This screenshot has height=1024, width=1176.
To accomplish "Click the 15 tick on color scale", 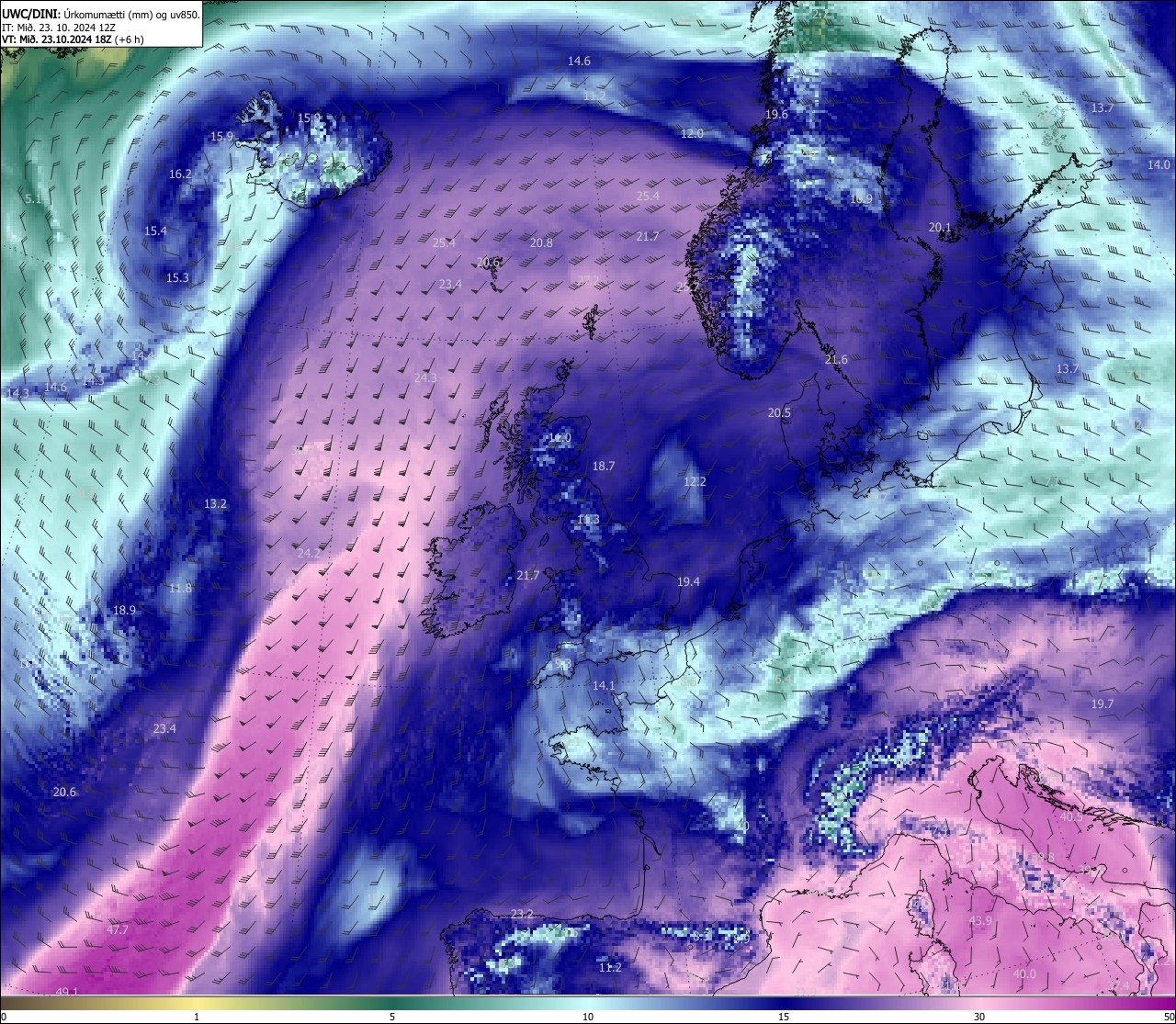I will pos(784,1017).
